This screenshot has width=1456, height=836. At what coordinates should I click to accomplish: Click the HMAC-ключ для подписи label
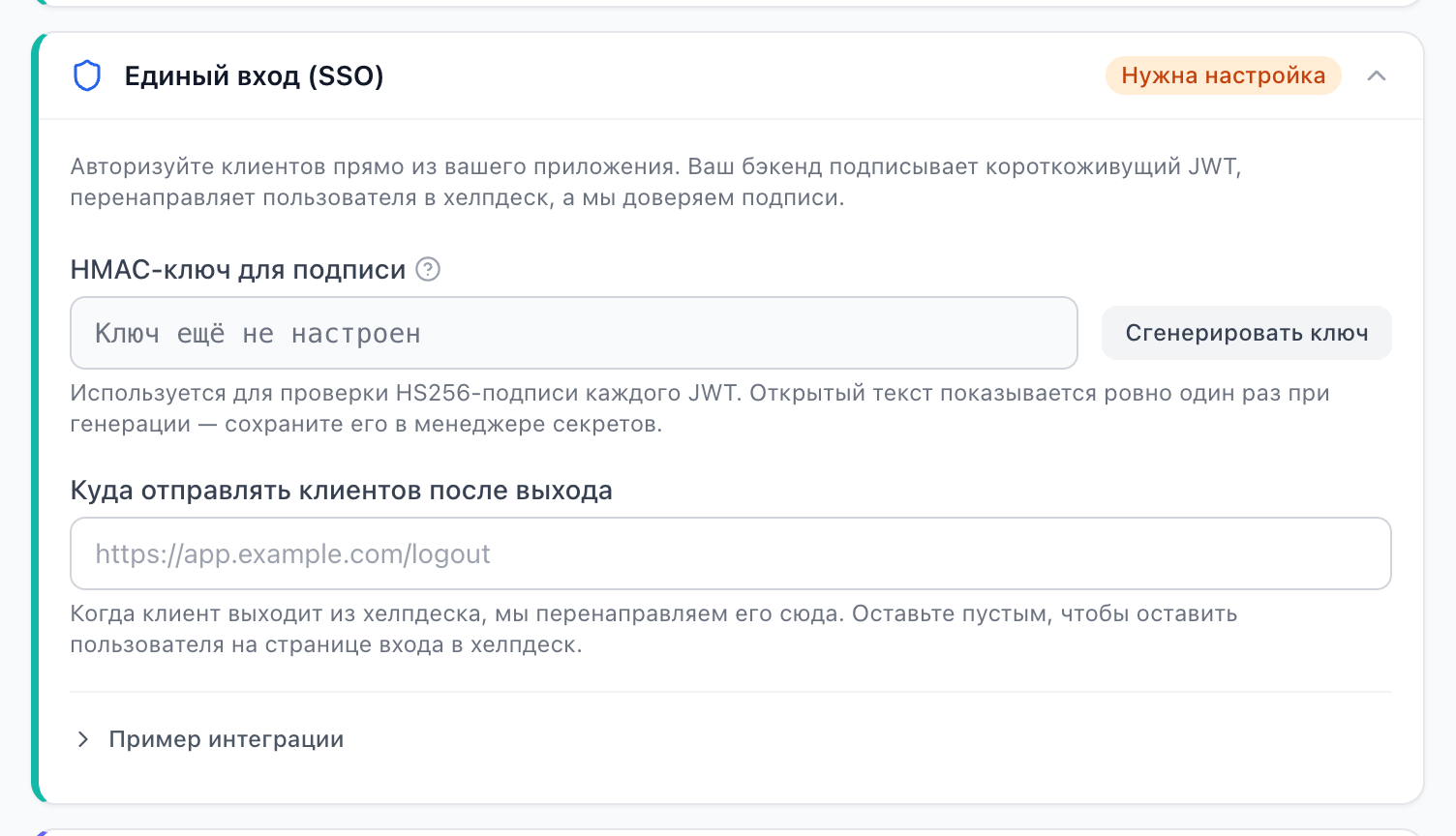tap(238, 269)
